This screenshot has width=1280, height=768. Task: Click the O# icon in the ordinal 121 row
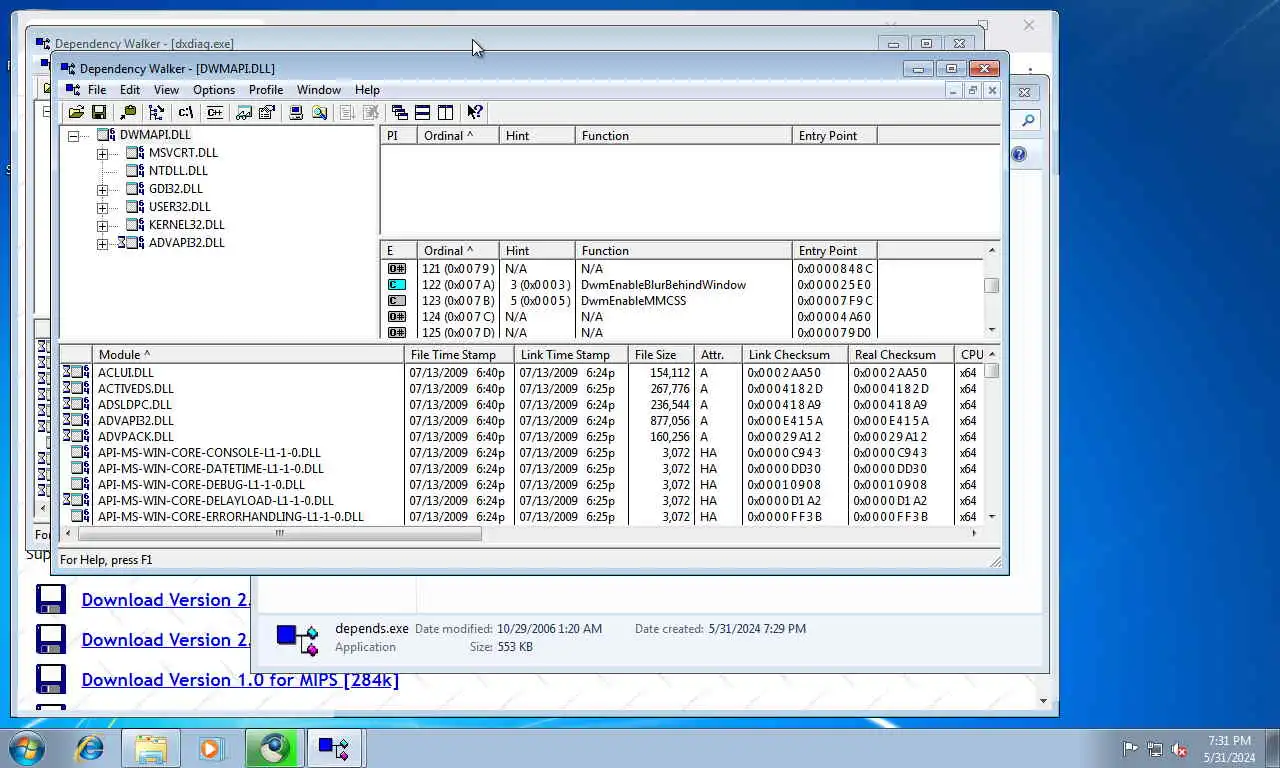[397, 269]
